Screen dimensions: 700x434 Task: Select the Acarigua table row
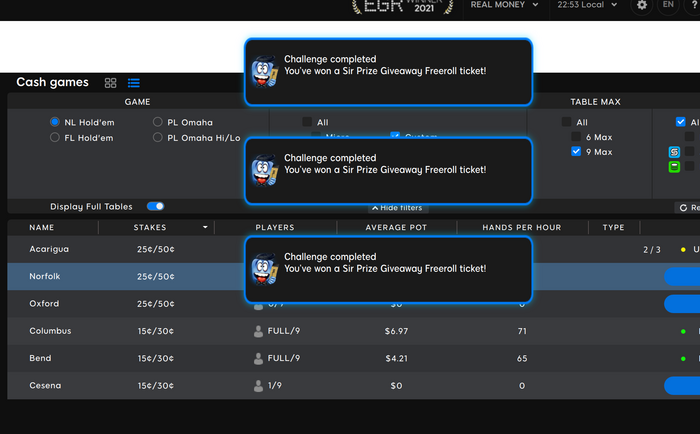[x=354, y=249]
